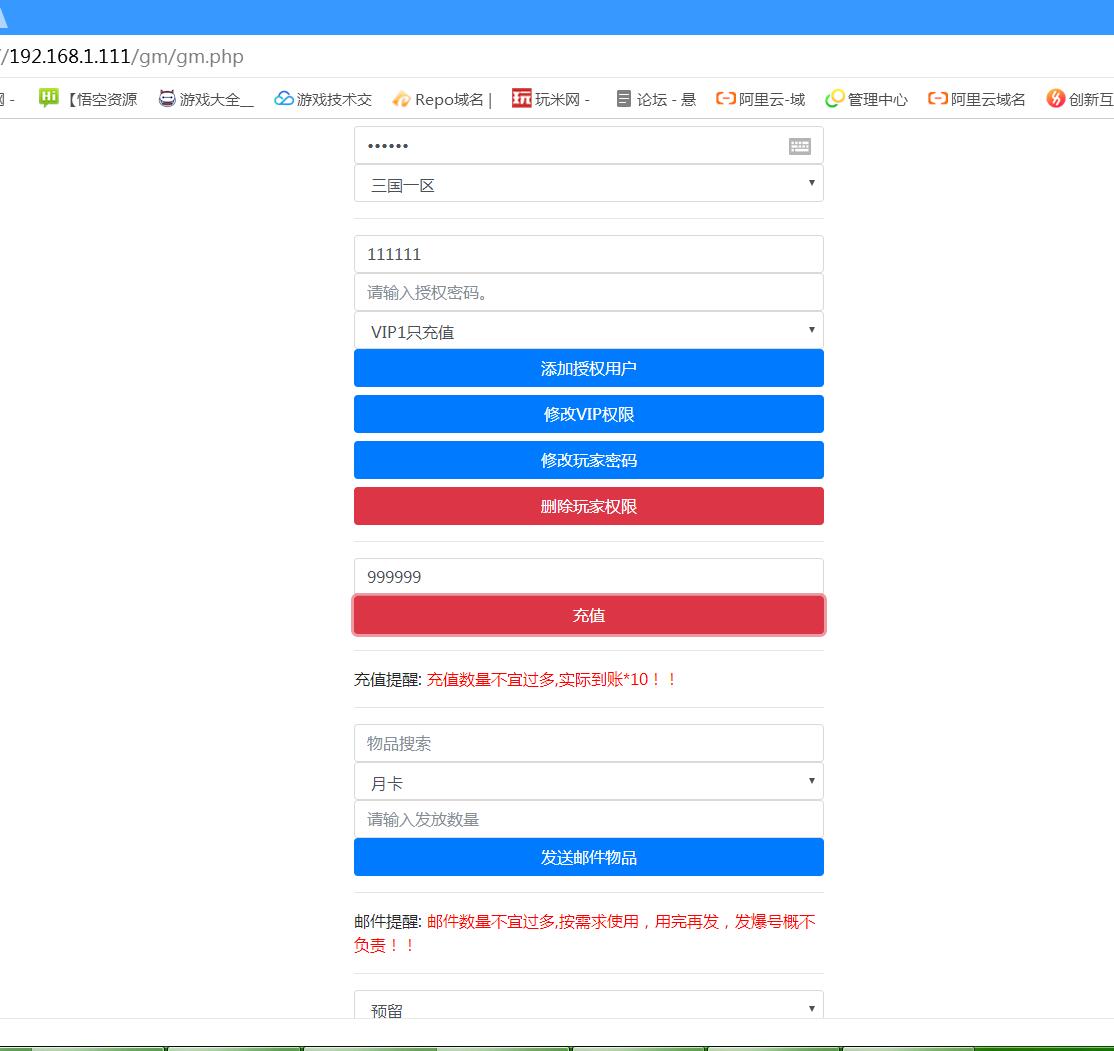
Task: Open the 游戏技术交 cloud bookmark icon
Action: coord(284,99)
